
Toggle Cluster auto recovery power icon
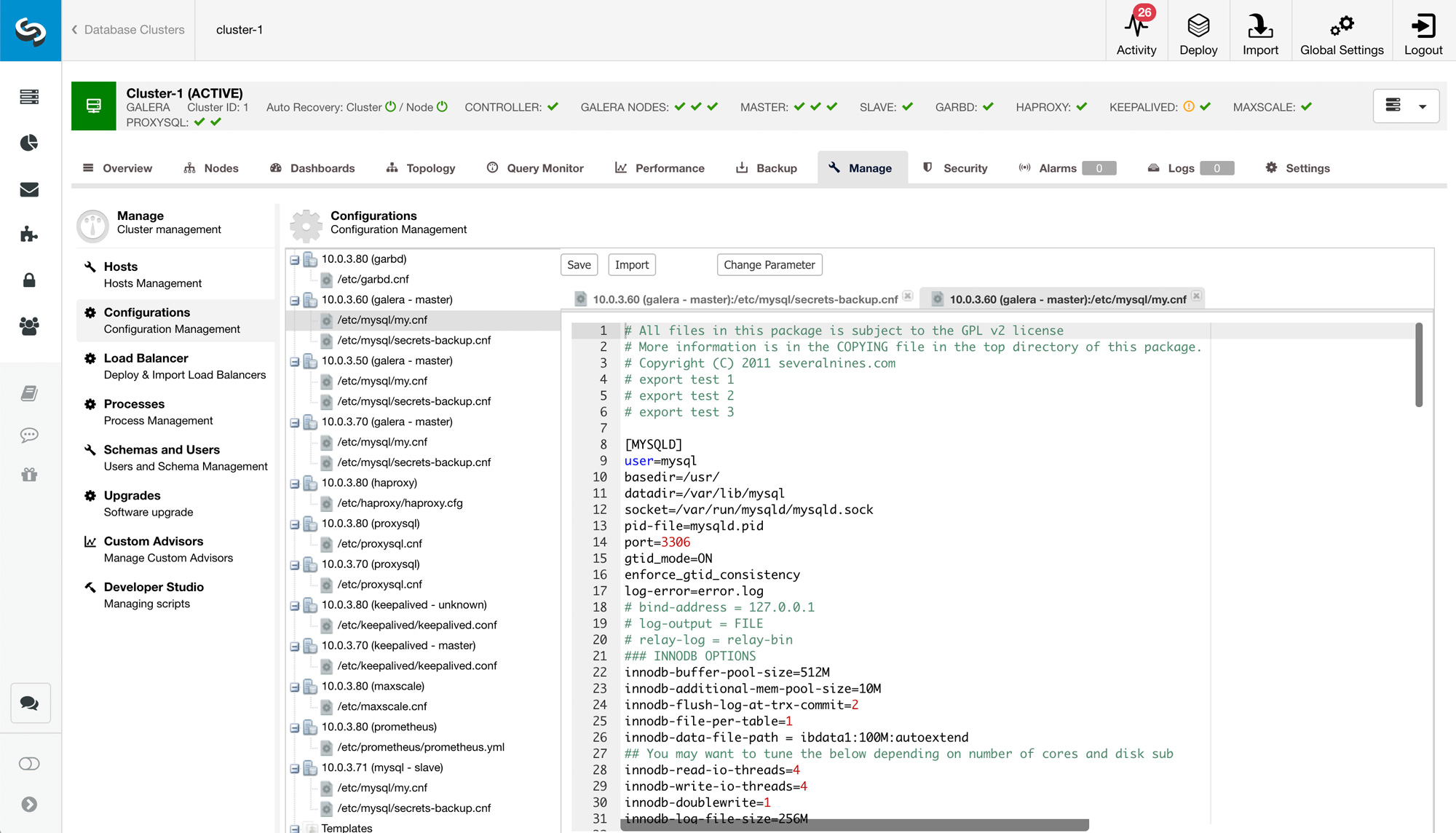391,107
